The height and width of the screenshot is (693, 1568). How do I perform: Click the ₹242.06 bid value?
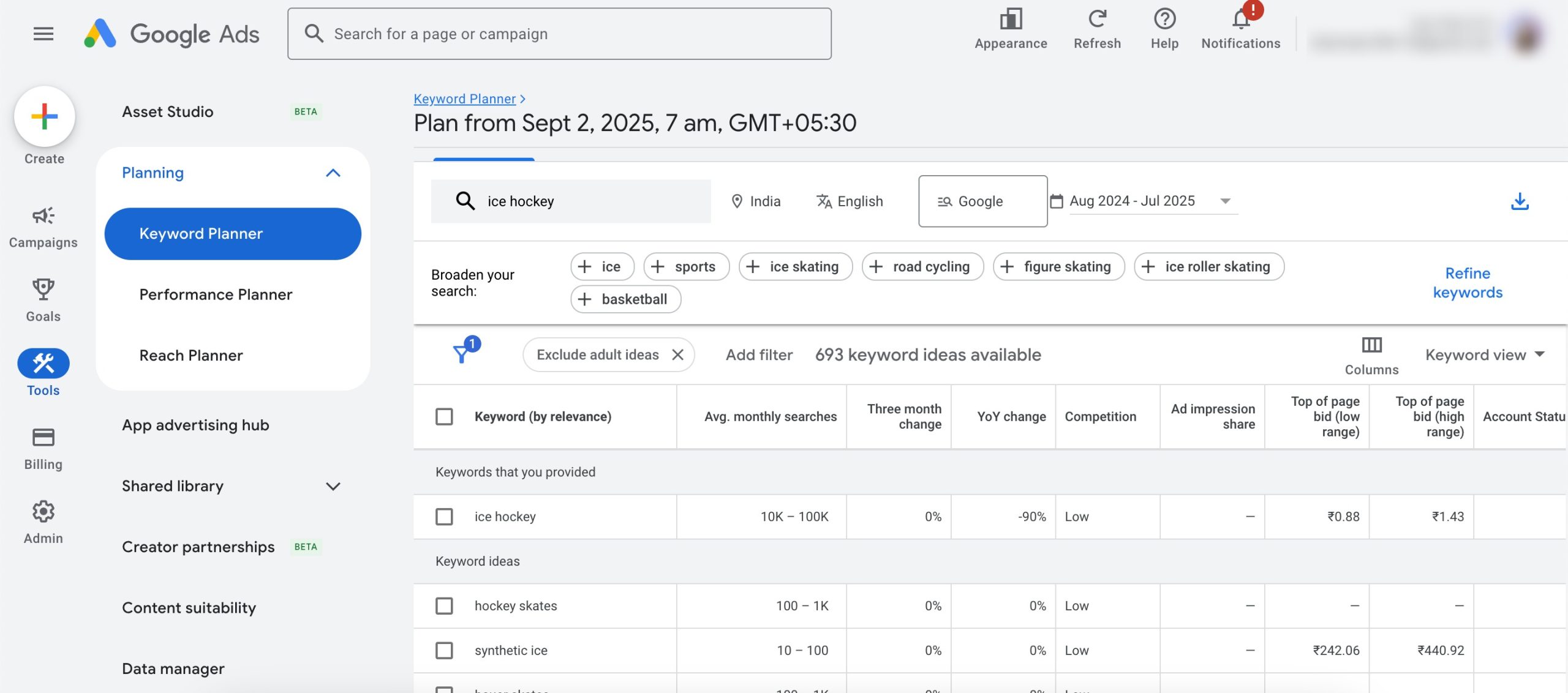[1336, 650]
